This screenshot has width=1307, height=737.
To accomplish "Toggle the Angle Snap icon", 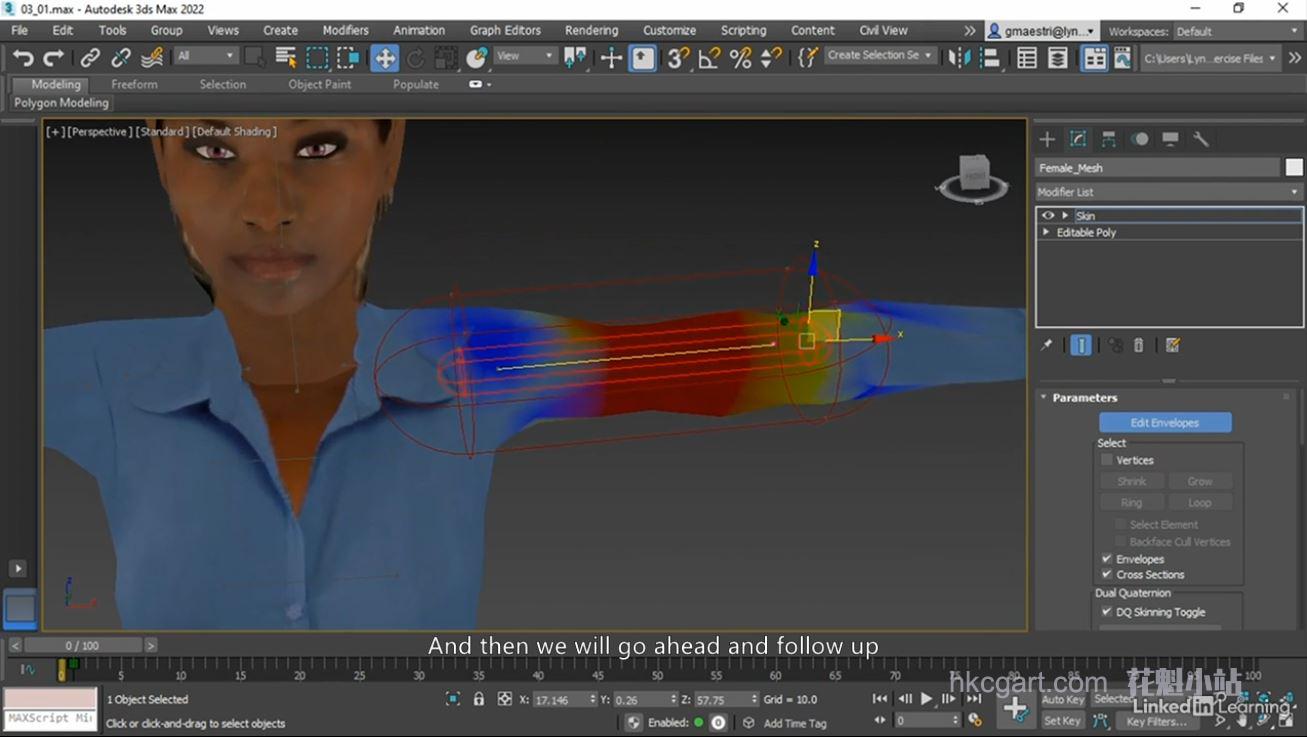I will pos(709,58).
